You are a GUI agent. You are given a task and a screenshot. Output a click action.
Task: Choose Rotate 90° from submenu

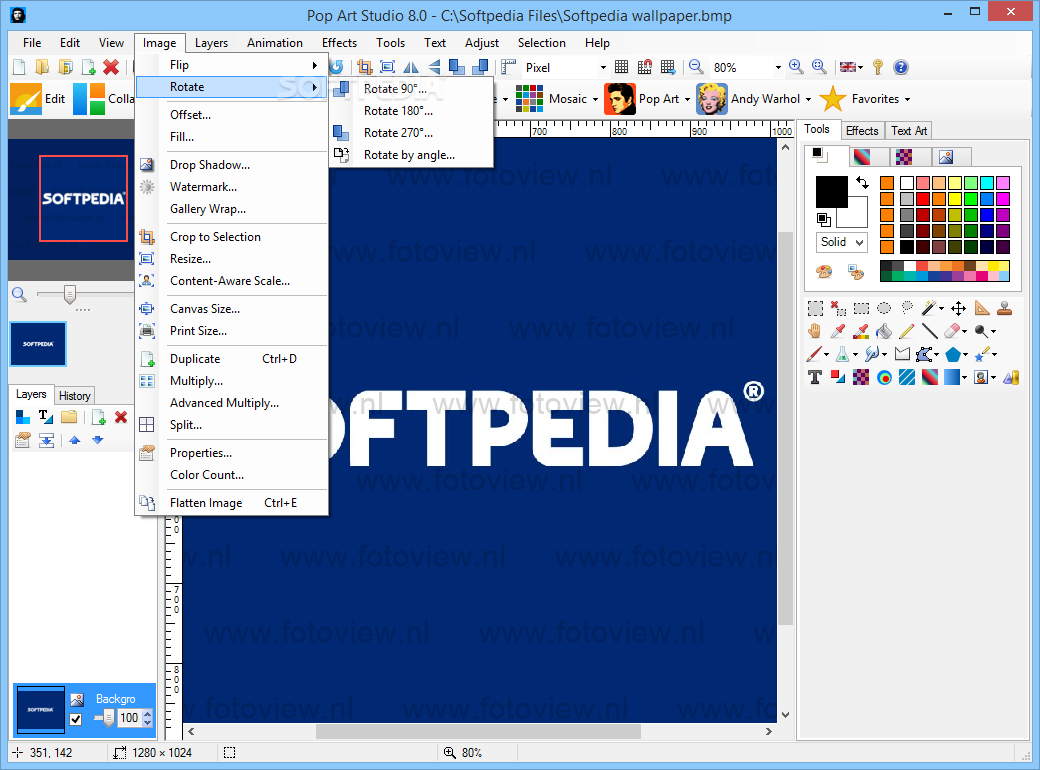412,89
